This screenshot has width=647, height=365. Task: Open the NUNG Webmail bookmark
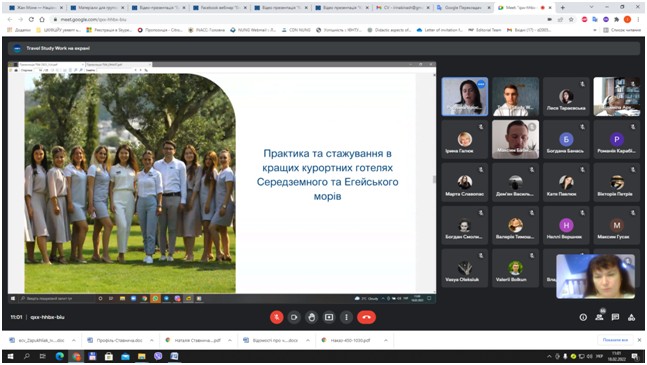click(253, 30)
